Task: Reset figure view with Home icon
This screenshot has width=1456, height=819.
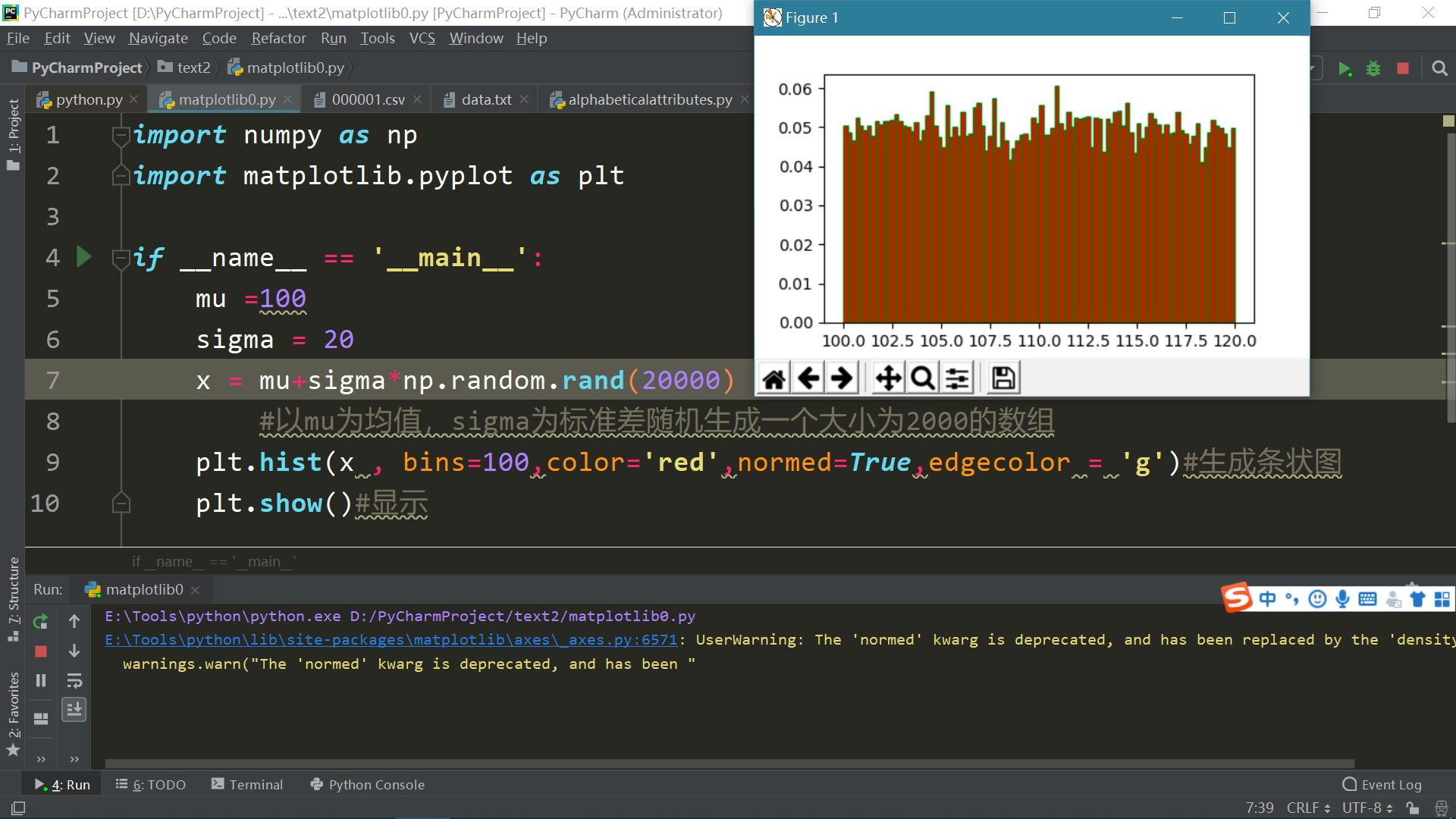Action: pos(774,378)
